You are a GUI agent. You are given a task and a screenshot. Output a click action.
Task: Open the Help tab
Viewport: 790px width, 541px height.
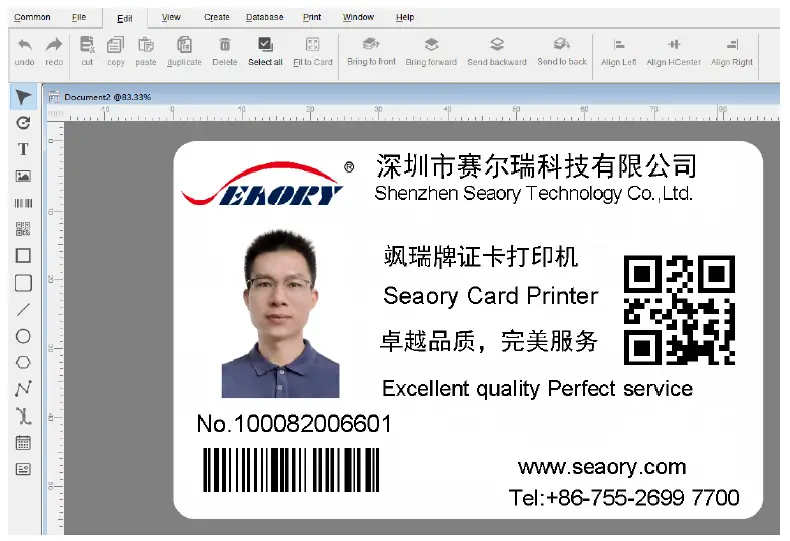[405, 17]
